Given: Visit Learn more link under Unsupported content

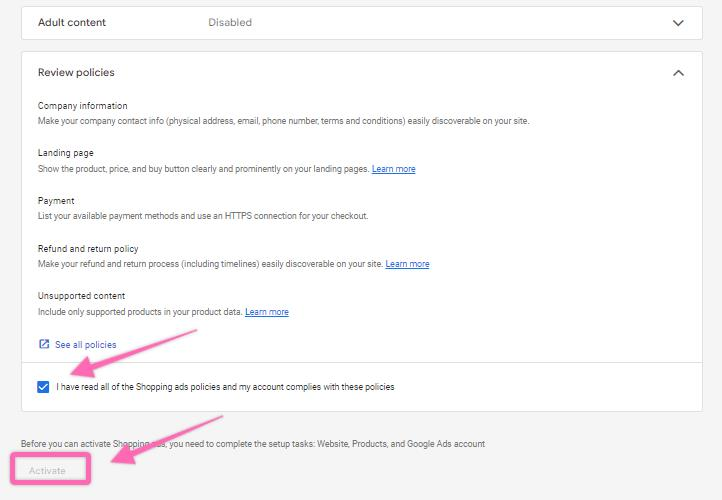Looking at the screenshot, I should click(x=267, y=312).
